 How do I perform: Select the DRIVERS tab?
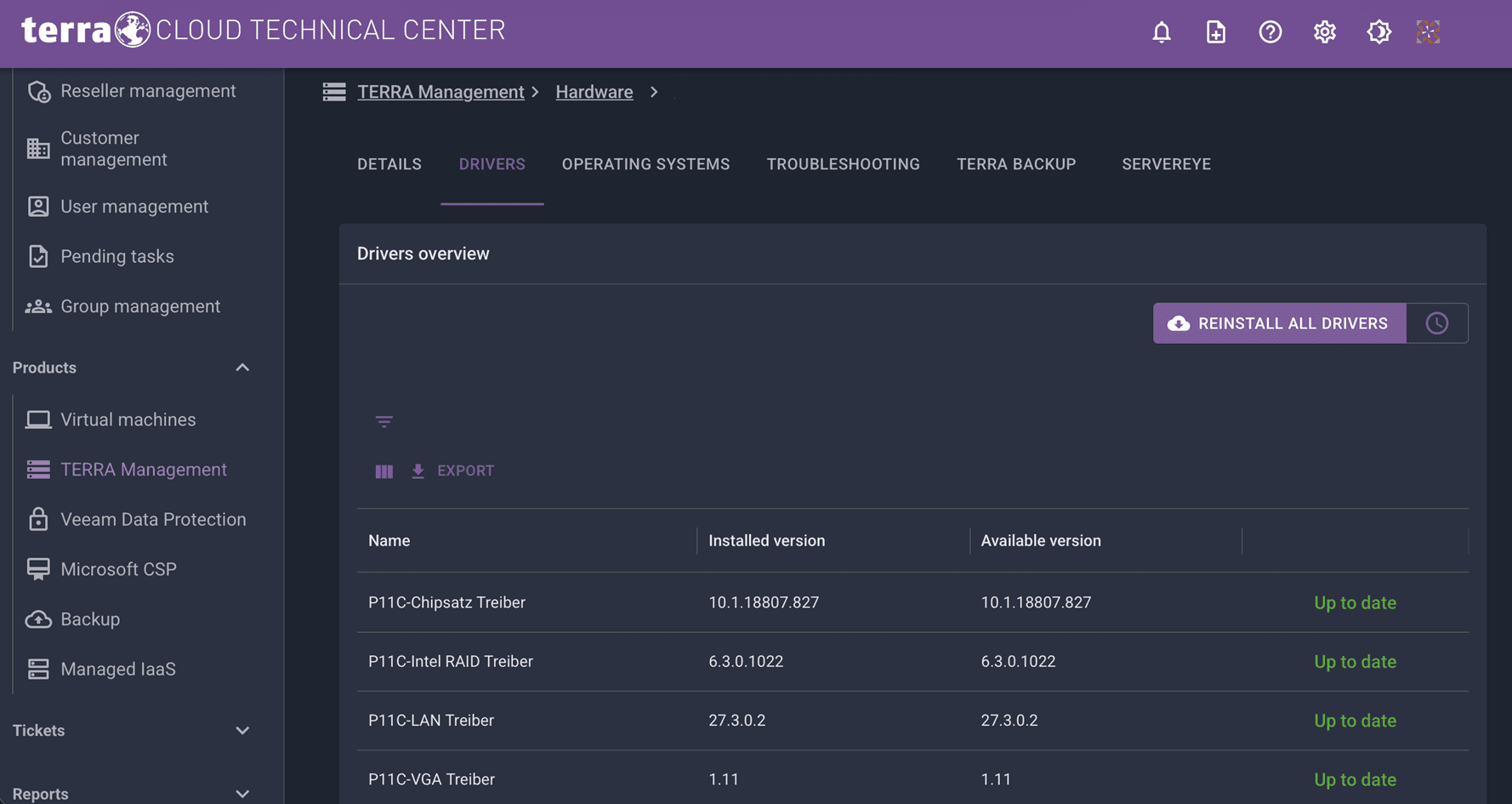pos(492,164)
